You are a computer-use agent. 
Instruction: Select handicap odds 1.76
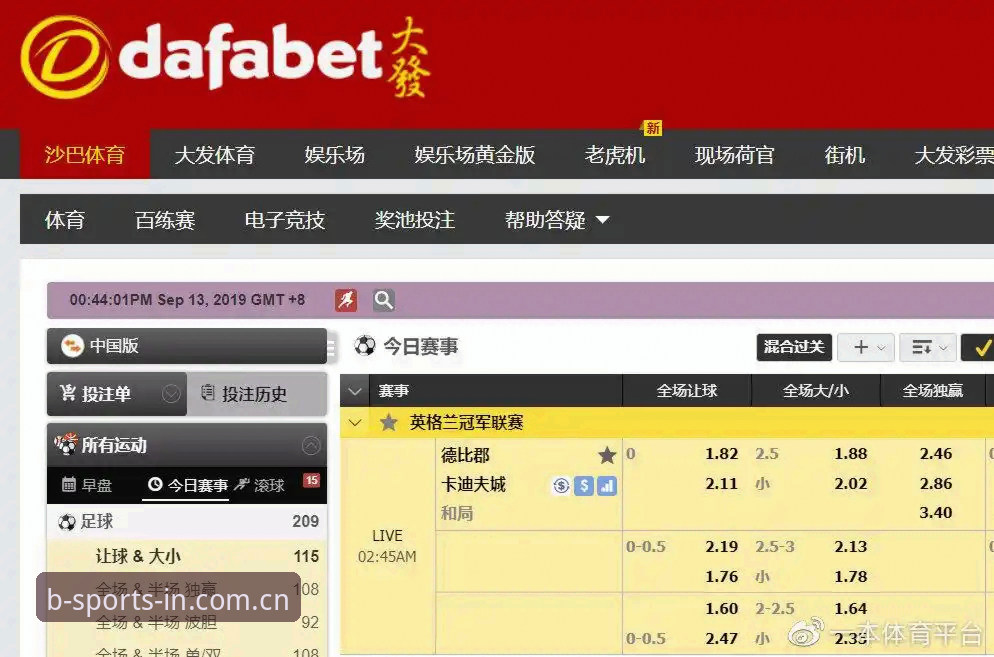721,577
